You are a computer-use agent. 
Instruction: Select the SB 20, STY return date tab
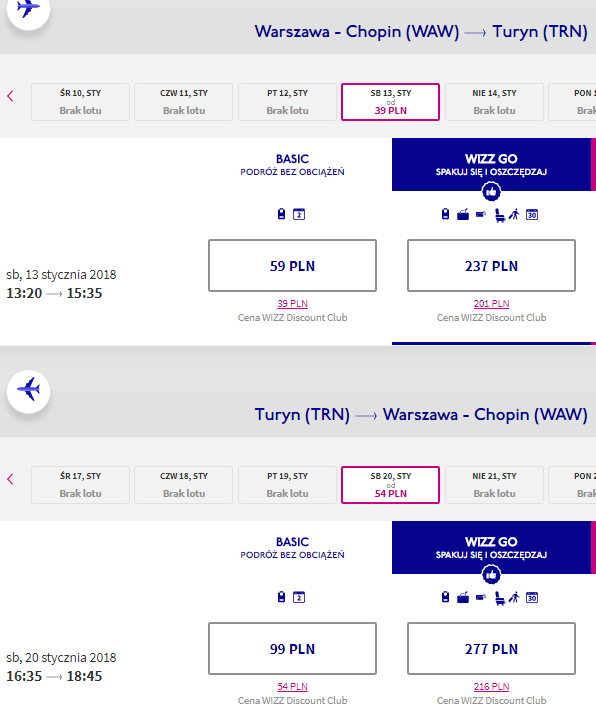tap(390, 485)
